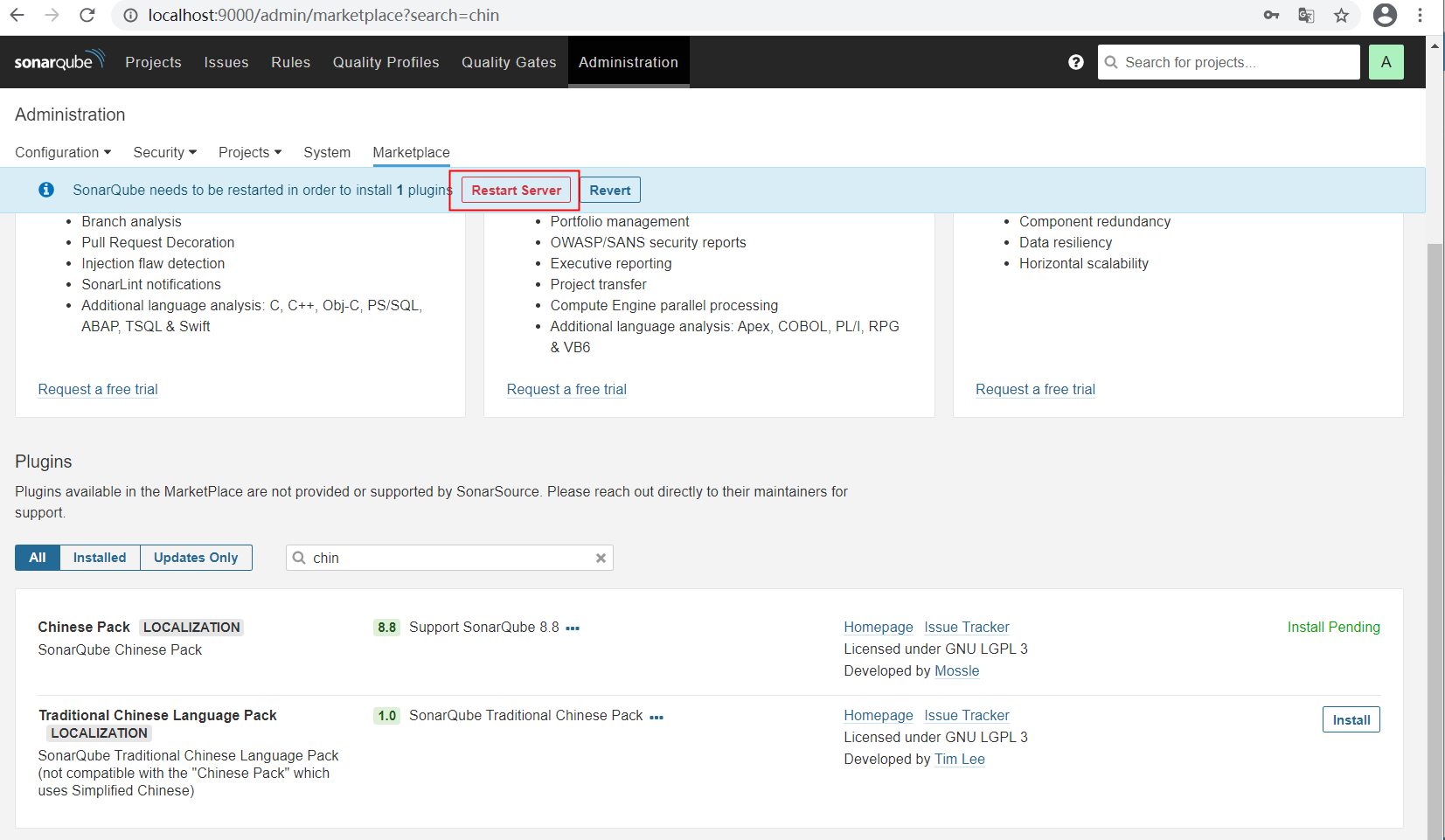Open saved passwords key icon

pyautogui.click(x=1271, y=15)
